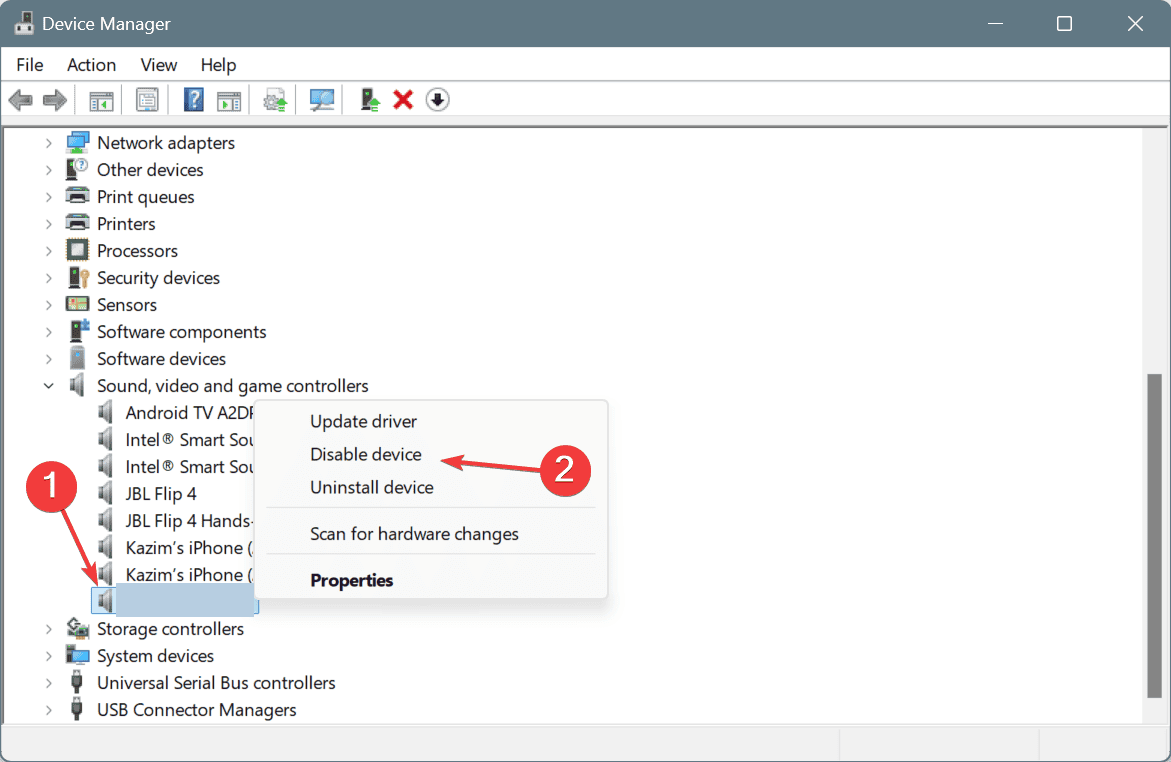
Task: Click the blue Help question-mark icon
Action: coord(193,99)
